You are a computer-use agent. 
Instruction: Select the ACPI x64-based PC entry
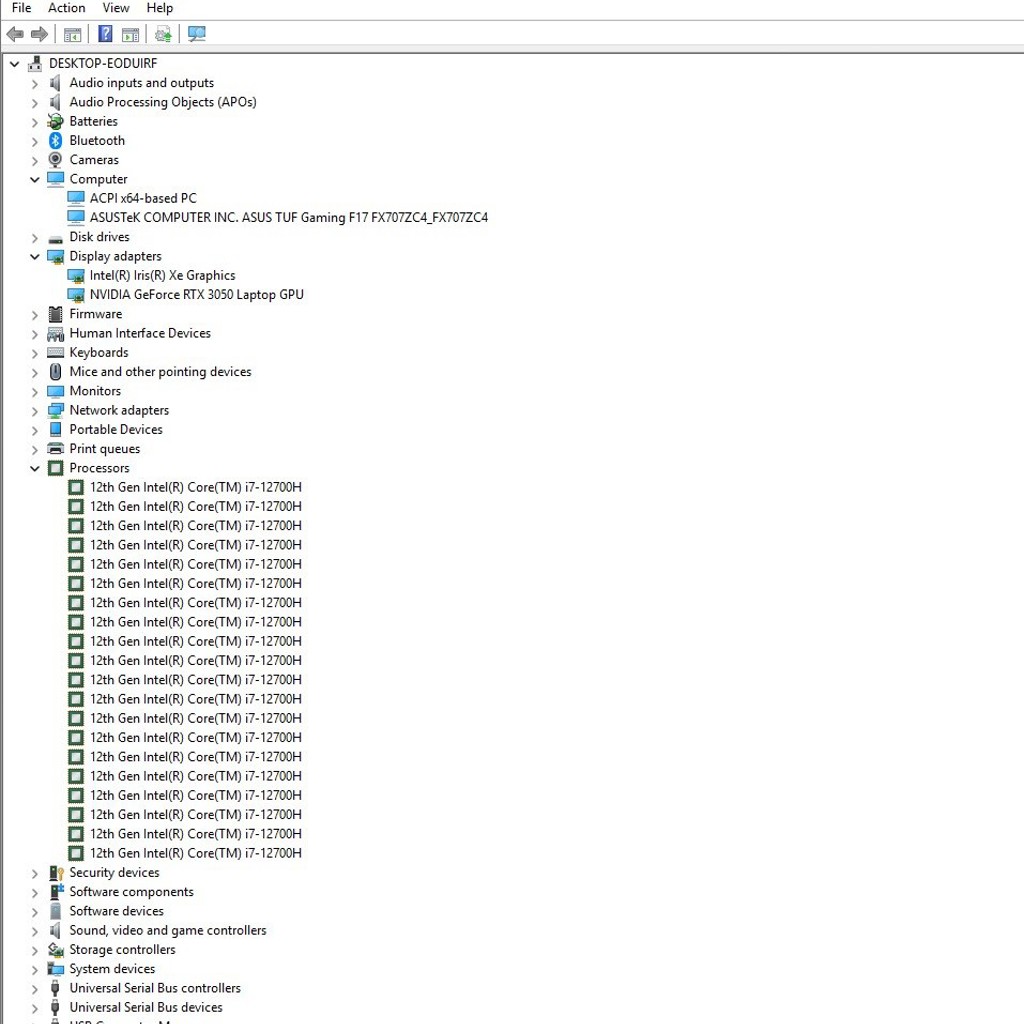tap(143, 199)
